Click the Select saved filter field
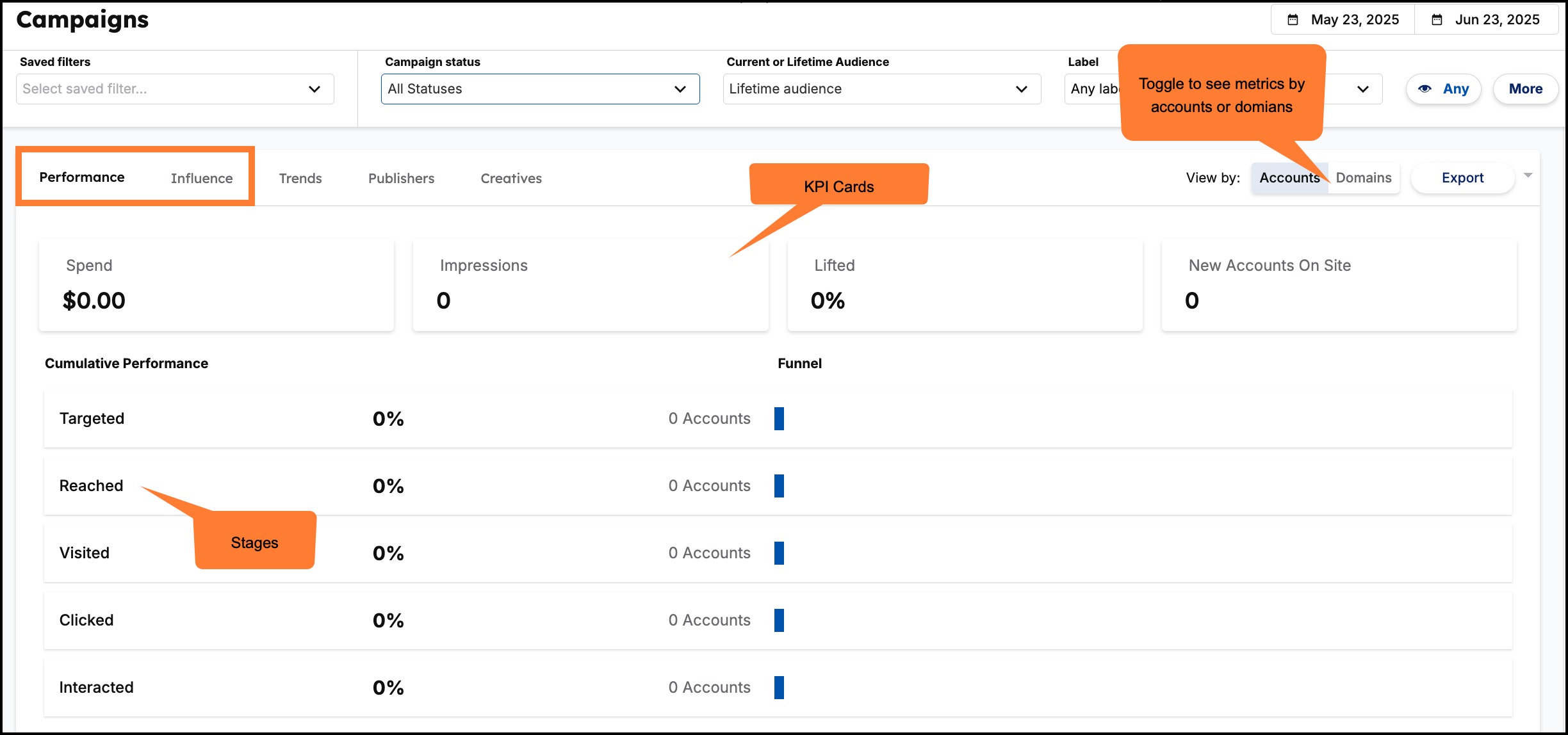 tap(160, 89)
